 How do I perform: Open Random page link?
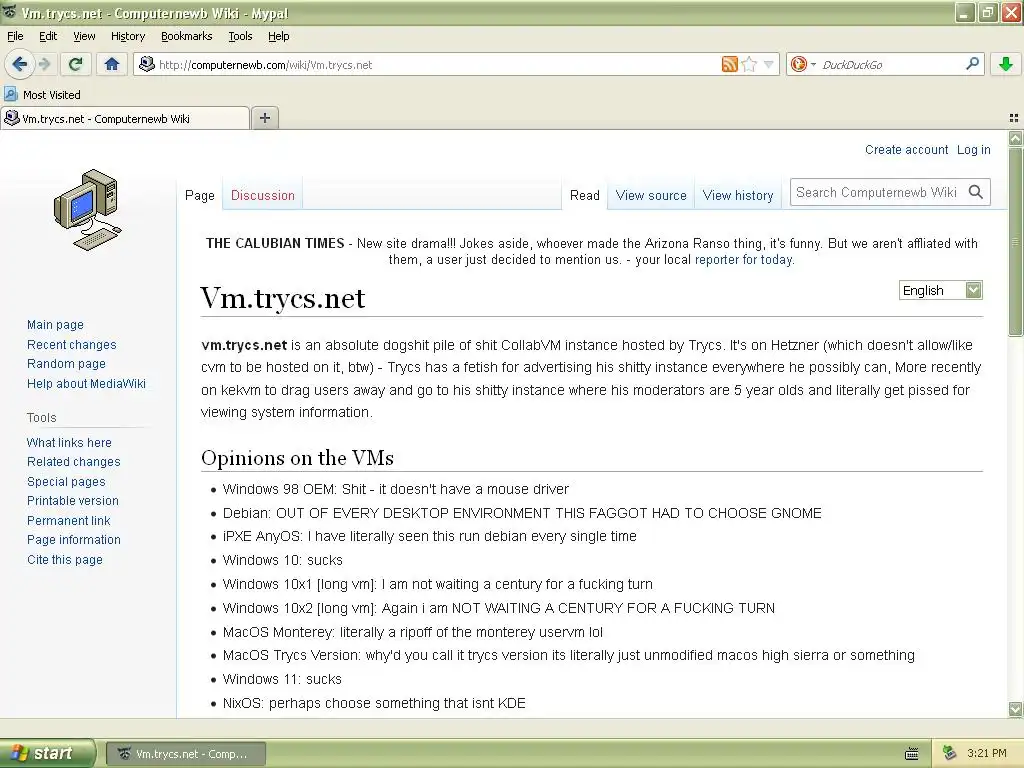66,364
